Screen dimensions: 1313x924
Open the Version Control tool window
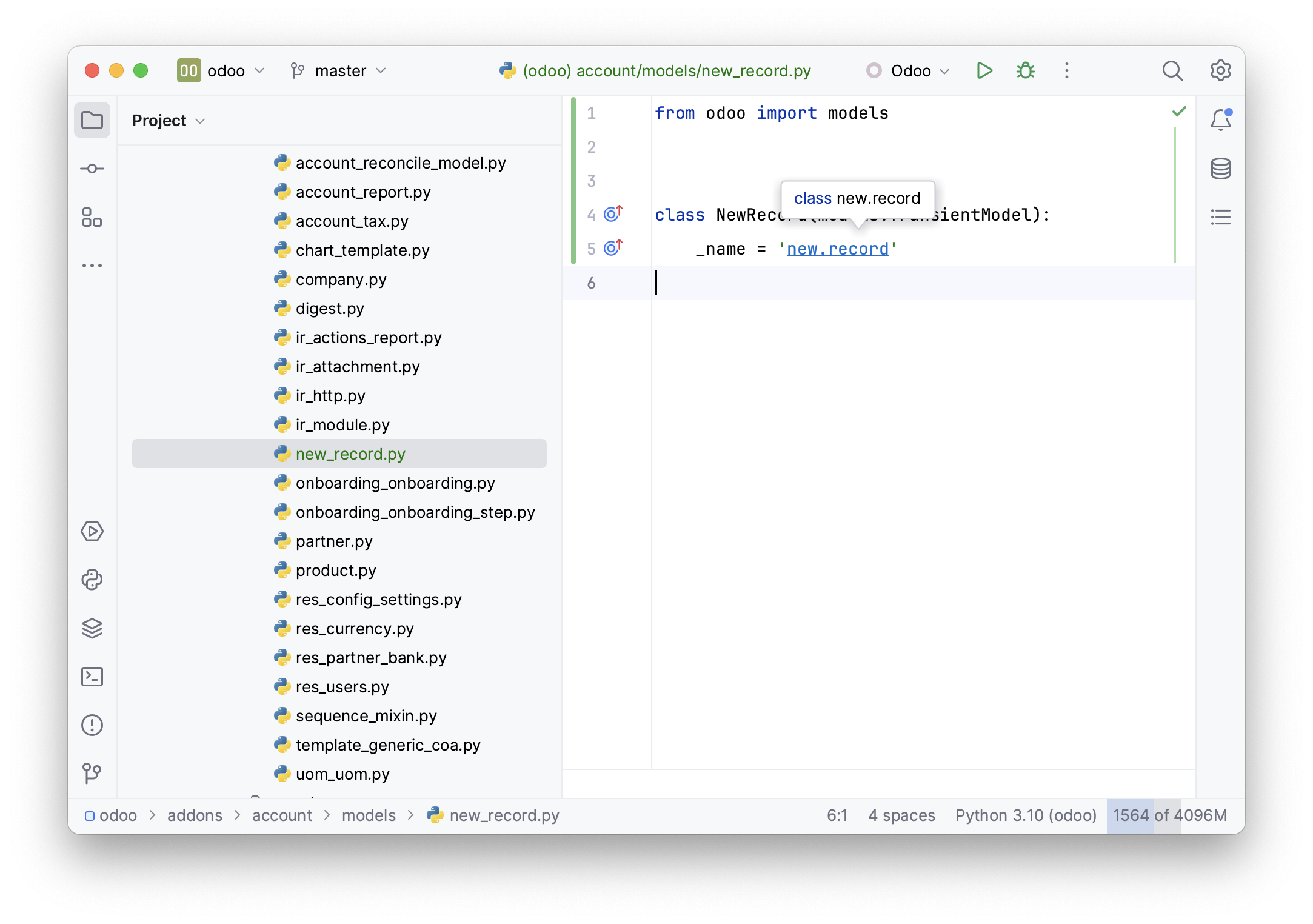pyautogui.click(x=92, y=773)
